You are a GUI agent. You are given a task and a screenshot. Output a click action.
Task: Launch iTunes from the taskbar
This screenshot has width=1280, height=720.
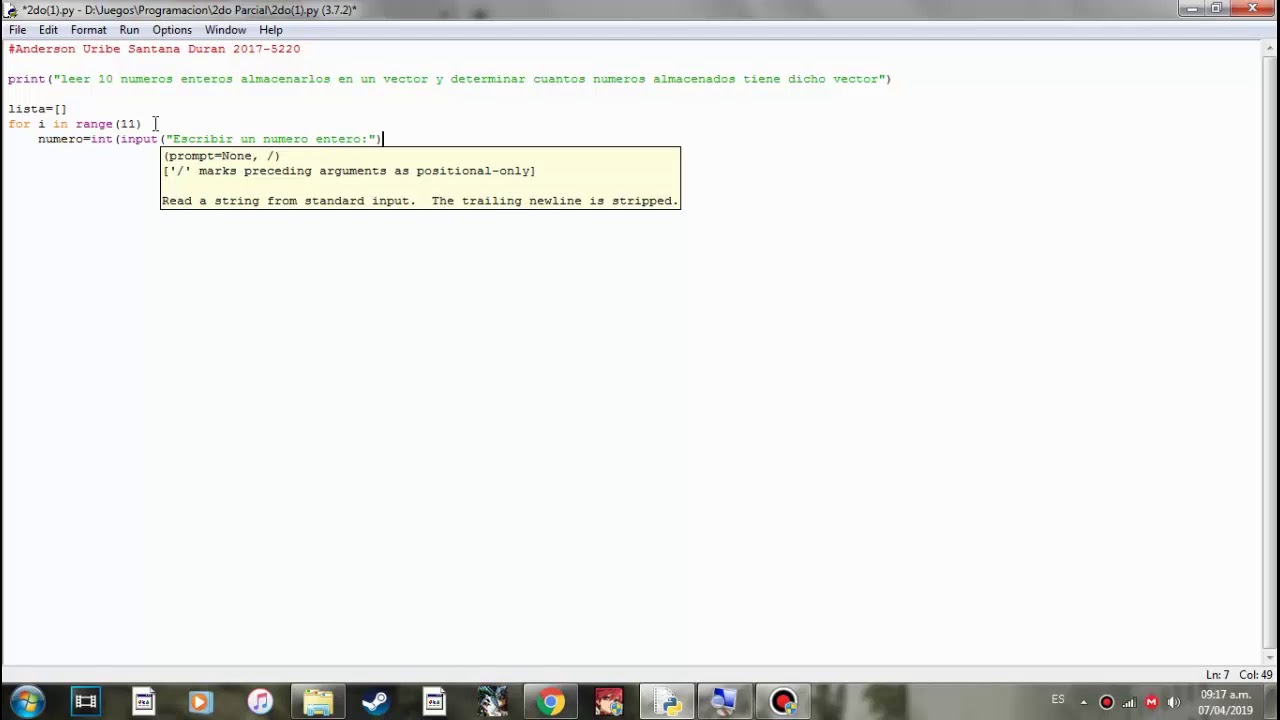click(260, 702)
